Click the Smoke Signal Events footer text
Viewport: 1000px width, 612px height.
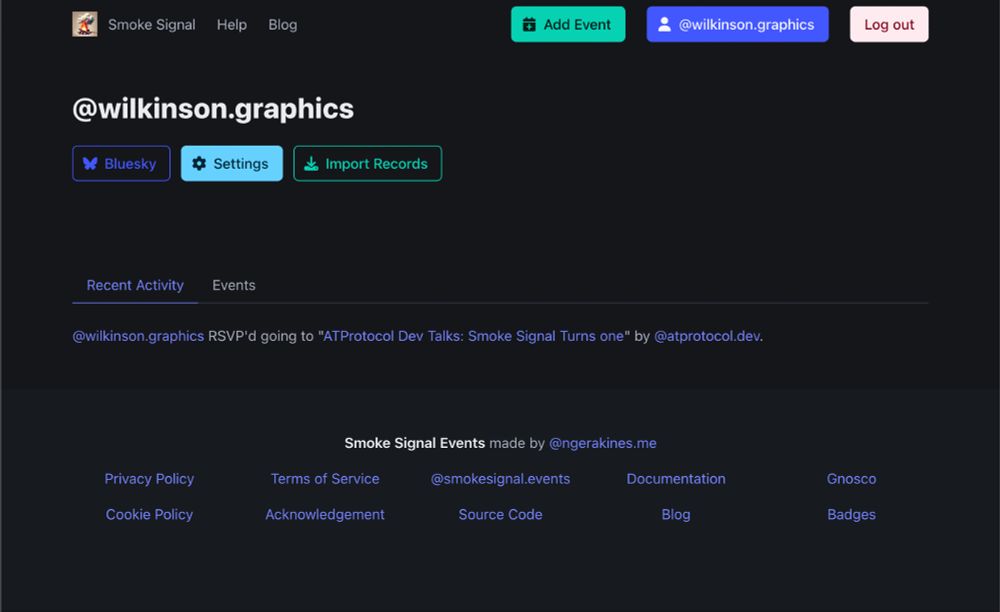pos(415,443)
